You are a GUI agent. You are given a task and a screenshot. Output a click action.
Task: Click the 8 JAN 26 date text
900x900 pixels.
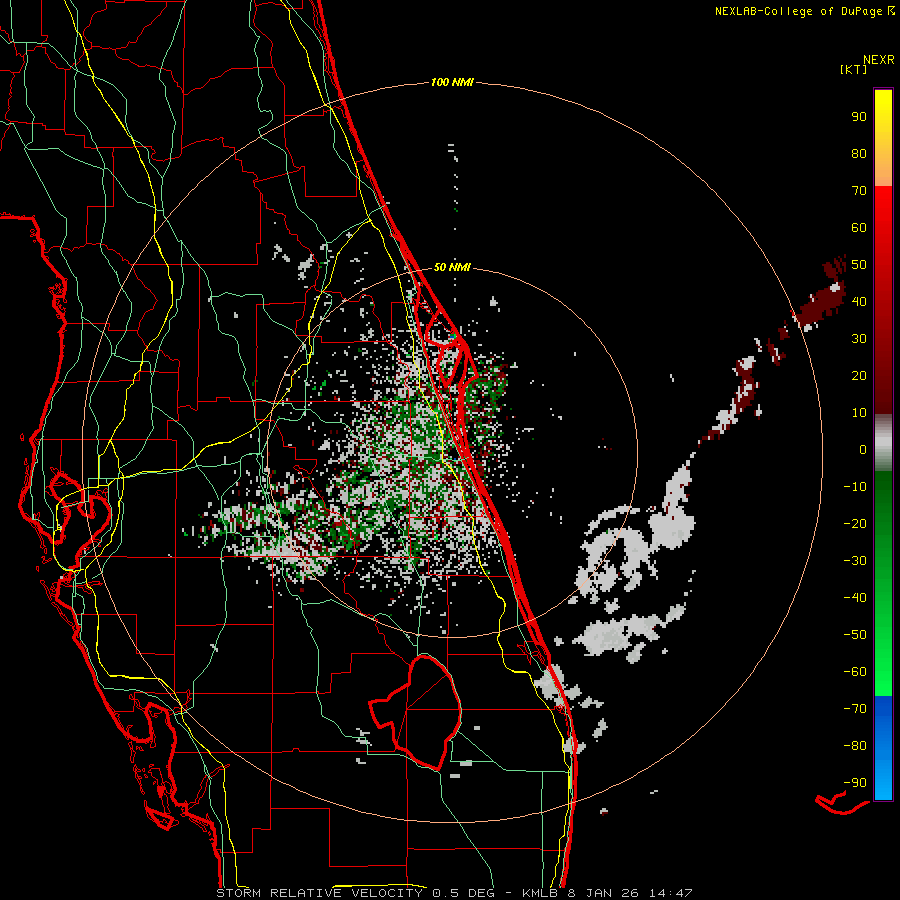(x=604, y=893)
